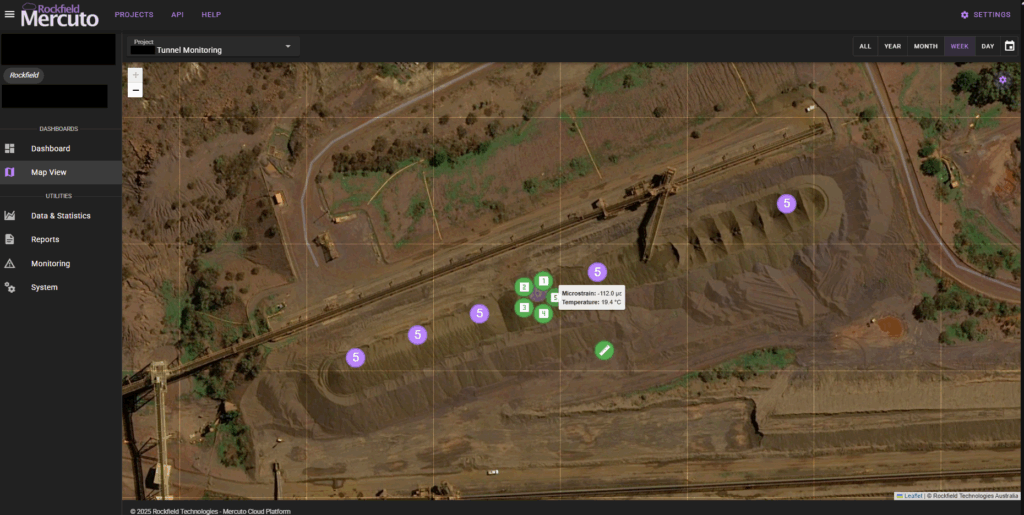Click the map zoom out minus button
The width and height of the screenshot is (1024, 515).
point(136,90)
